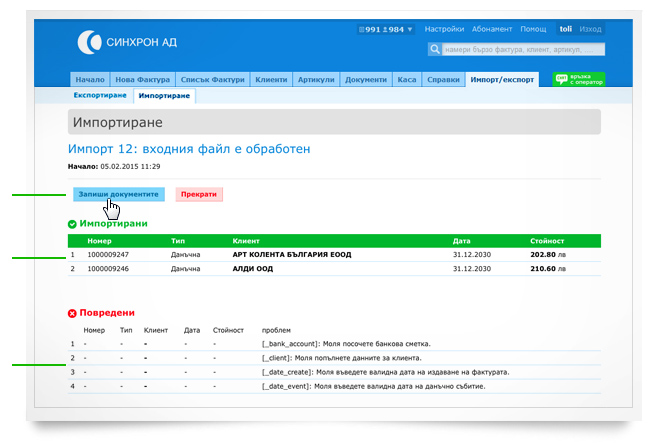Open the Абонамент link

tap(495, 30)
